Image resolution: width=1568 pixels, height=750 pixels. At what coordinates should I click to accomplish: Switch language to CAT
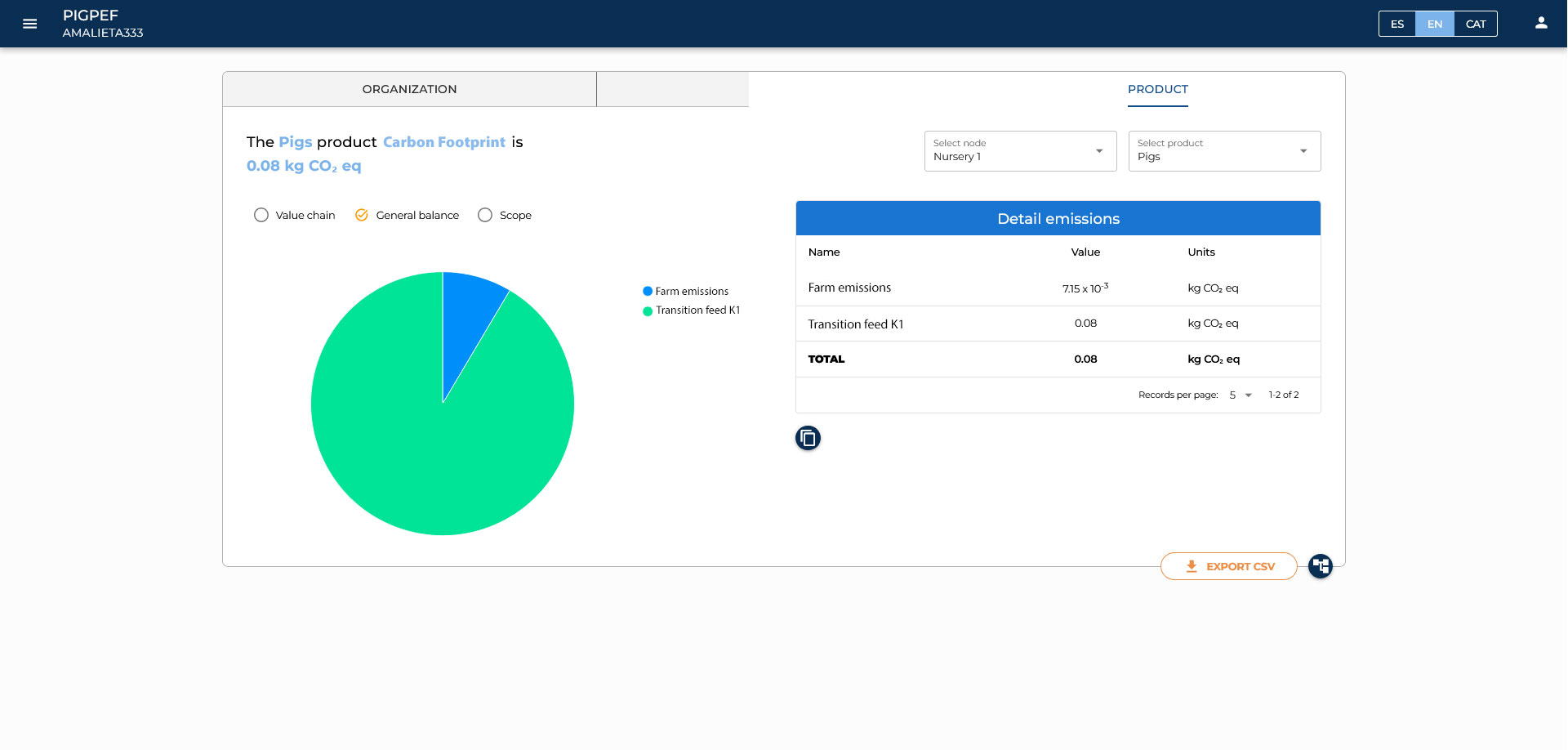[1475, 24]
